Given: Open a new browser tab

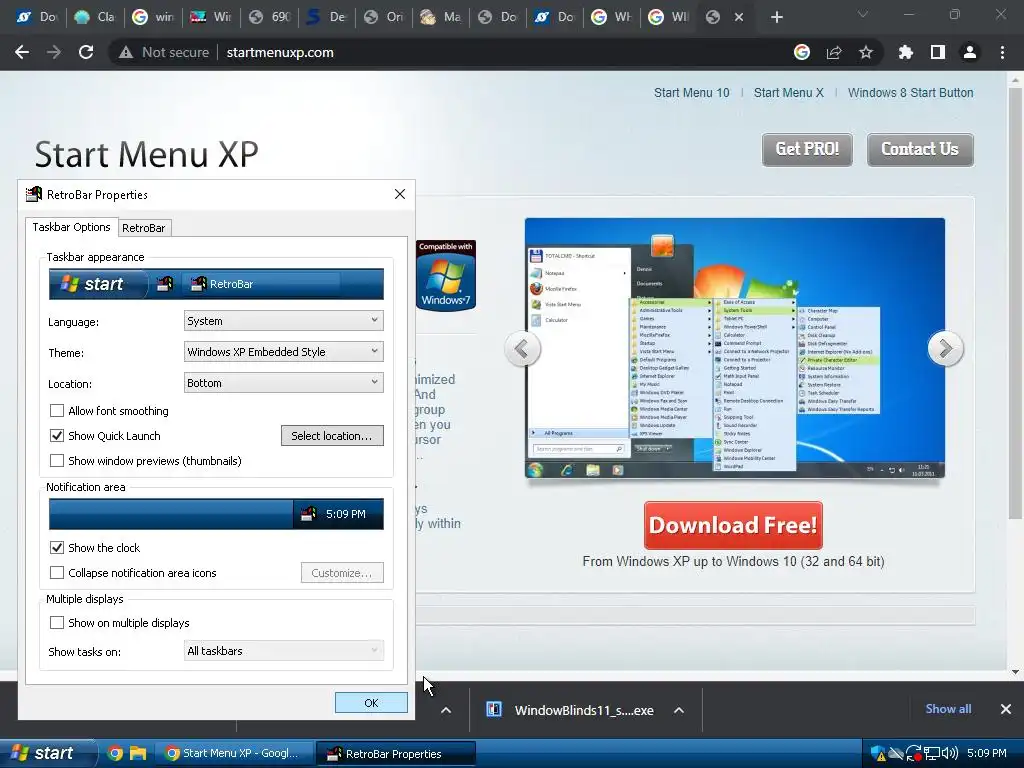Looking at the screenshot, I should pyautogui.click(x=776, y=17).
